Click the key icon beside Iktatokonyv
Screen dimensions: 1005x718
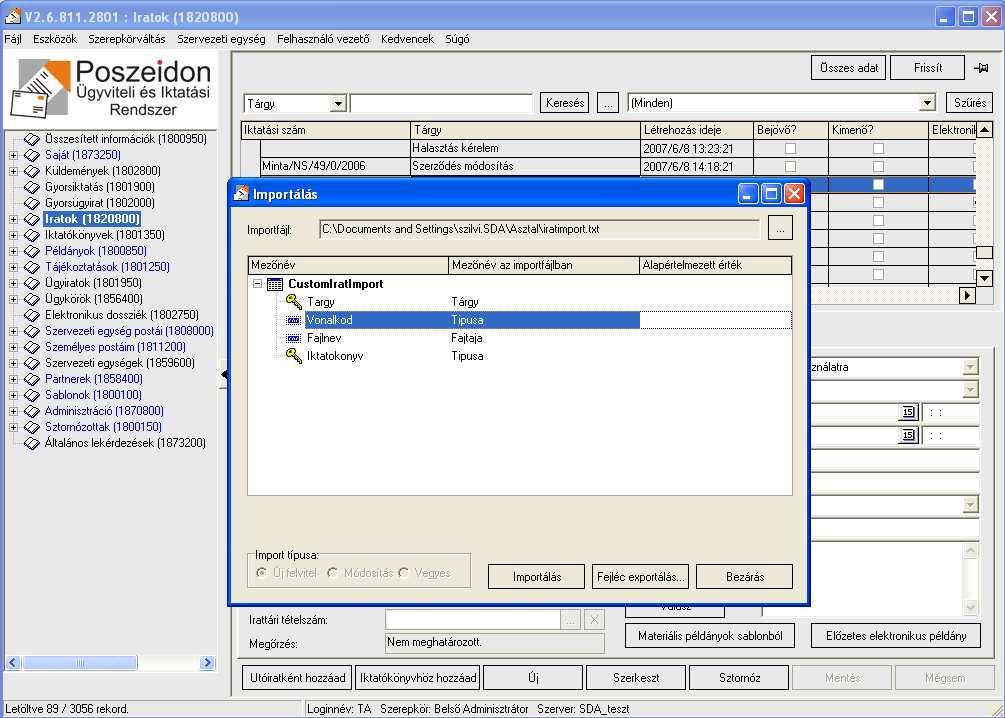coord(294,356)
